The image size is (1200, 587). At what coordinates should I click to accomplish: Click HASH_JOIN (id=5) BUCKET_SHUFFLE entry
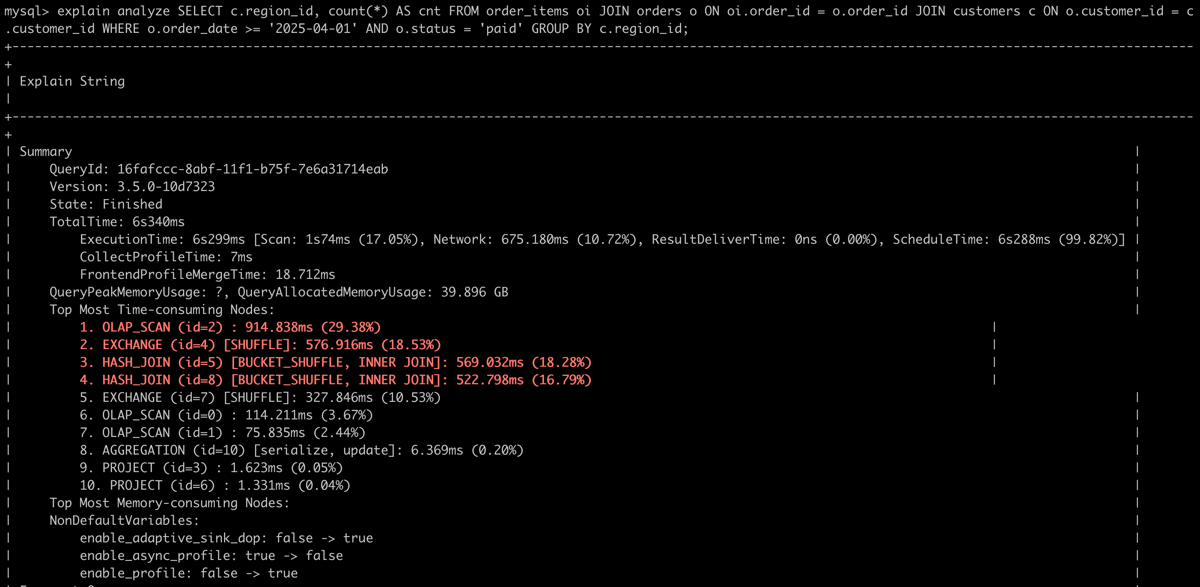coord(335,362)
